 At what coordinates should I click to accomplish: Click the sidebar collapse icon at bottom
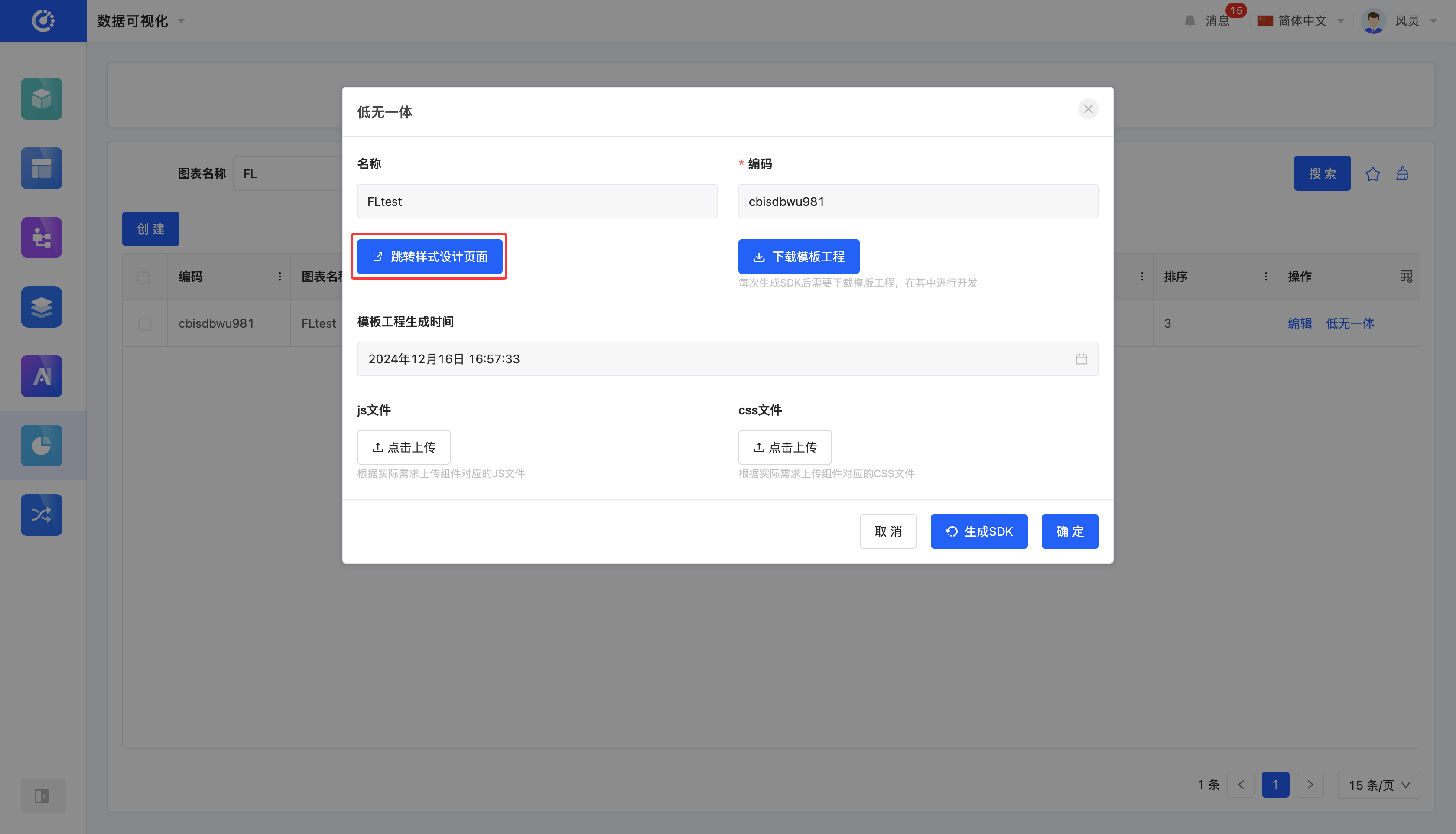click(41, 795)
